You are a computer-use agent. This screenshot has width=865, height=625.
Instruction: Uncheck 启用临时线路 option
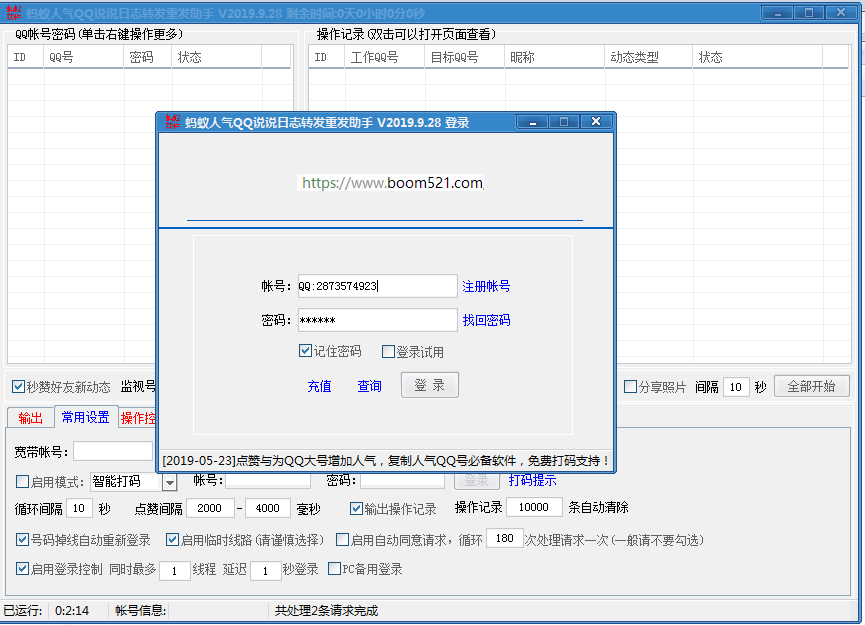tap(173, 539)
